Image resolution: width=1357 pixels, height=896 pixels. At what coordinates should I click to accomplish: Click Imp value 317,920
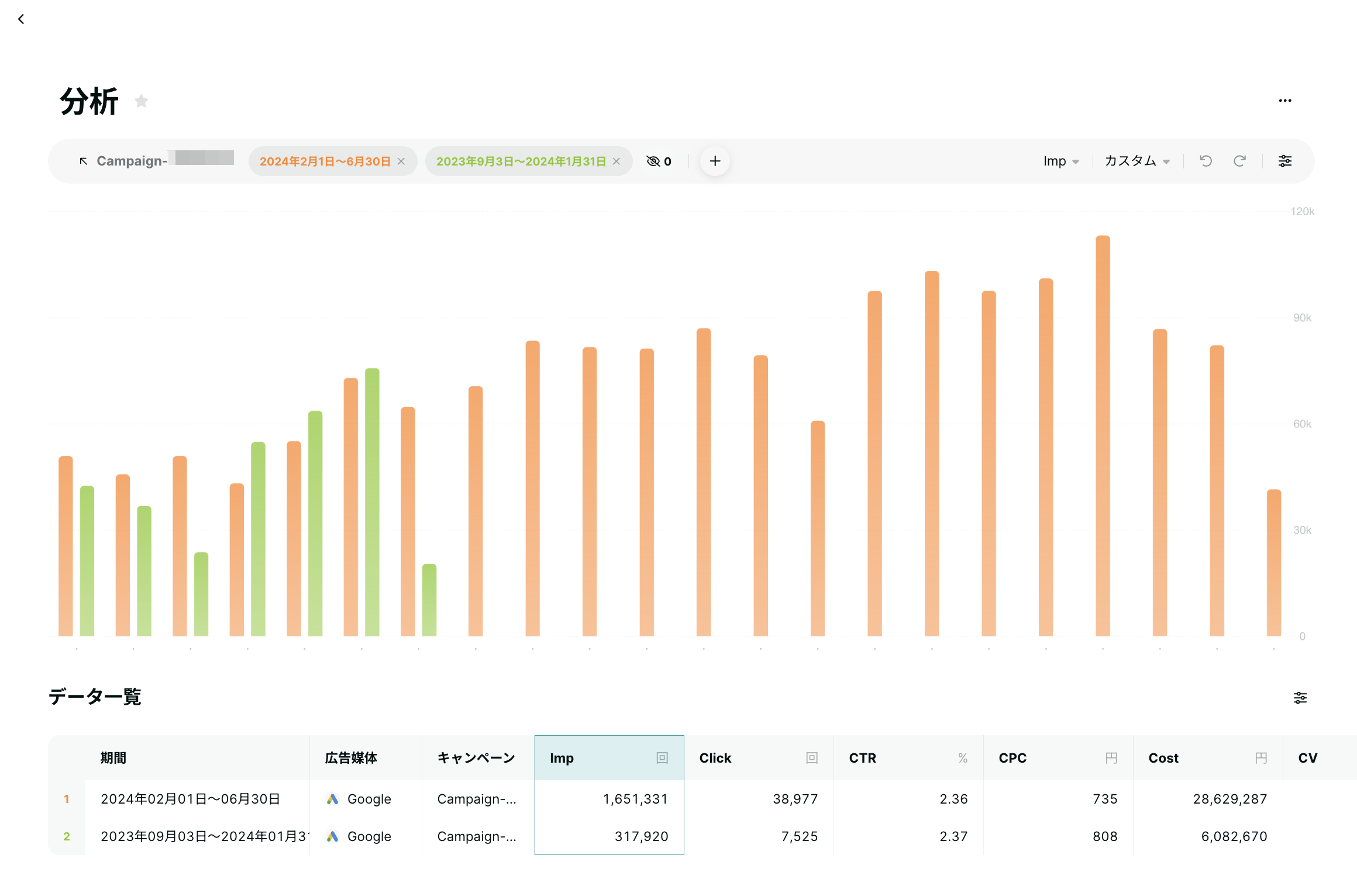[x=642, y=836]
